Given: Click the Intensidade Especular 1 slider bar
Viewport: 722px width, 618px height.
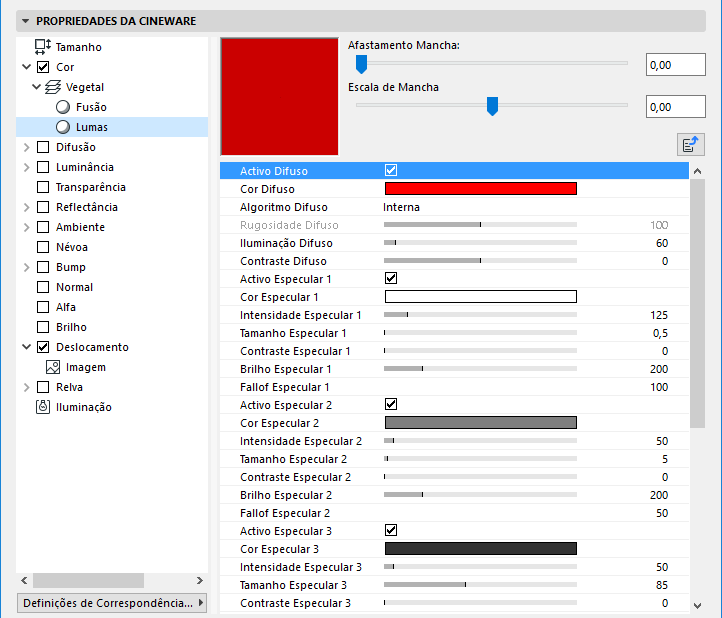Looking at the screenshot, I should click(x=480, y=315).
